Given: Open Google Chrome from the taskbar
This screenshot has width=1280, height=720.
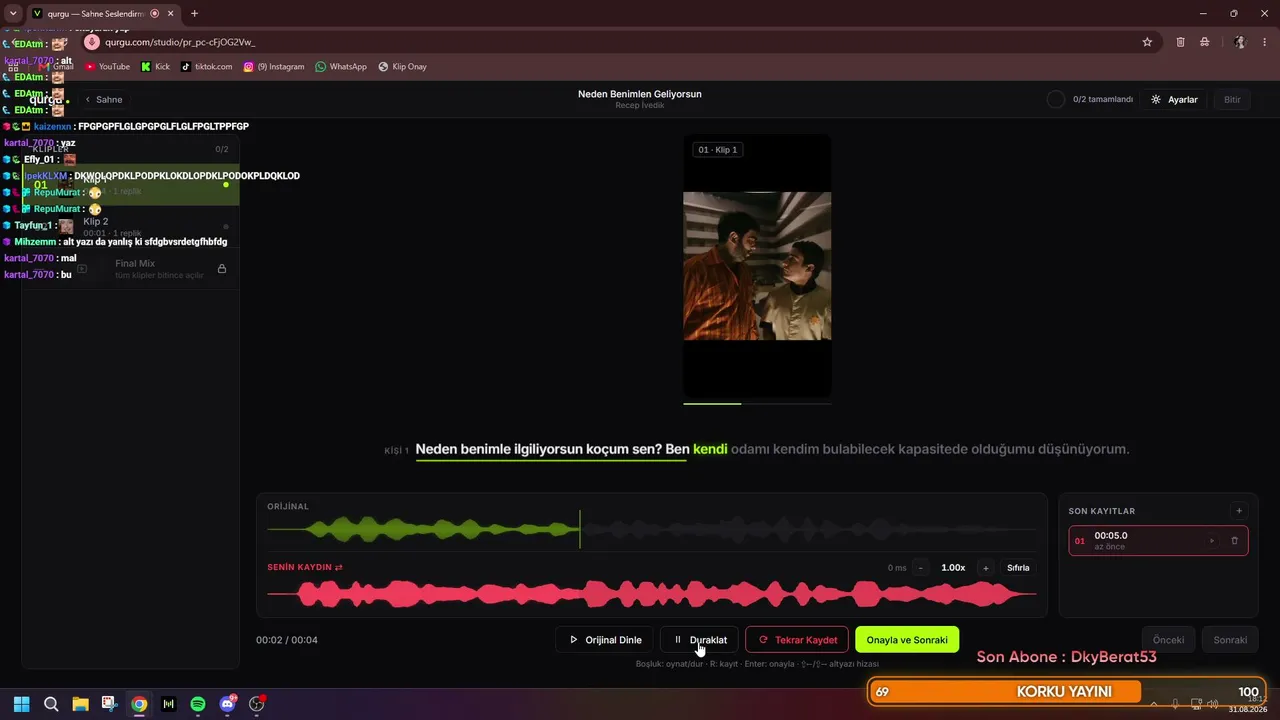Looking at the screenshot, I should pos(139,704).
